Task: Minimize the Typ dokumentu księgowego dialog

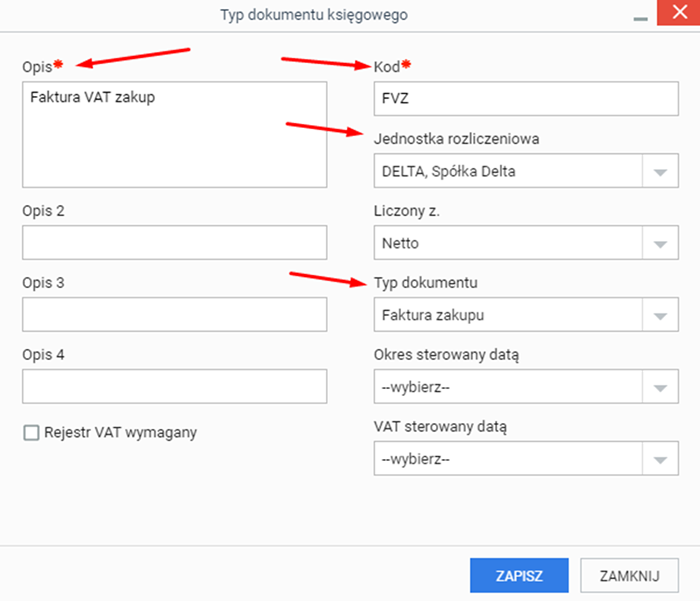Action: click(640, 18)
